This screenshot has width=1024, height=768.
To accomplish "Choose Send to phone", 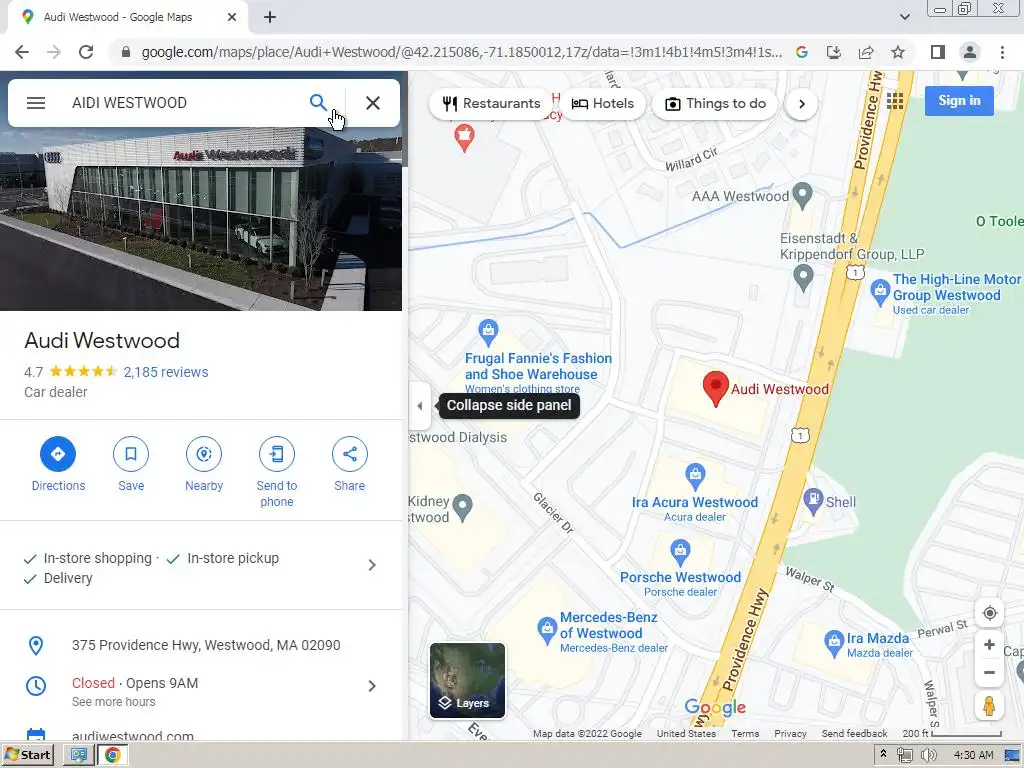I will pyautogui.click(x=277, y=454).
